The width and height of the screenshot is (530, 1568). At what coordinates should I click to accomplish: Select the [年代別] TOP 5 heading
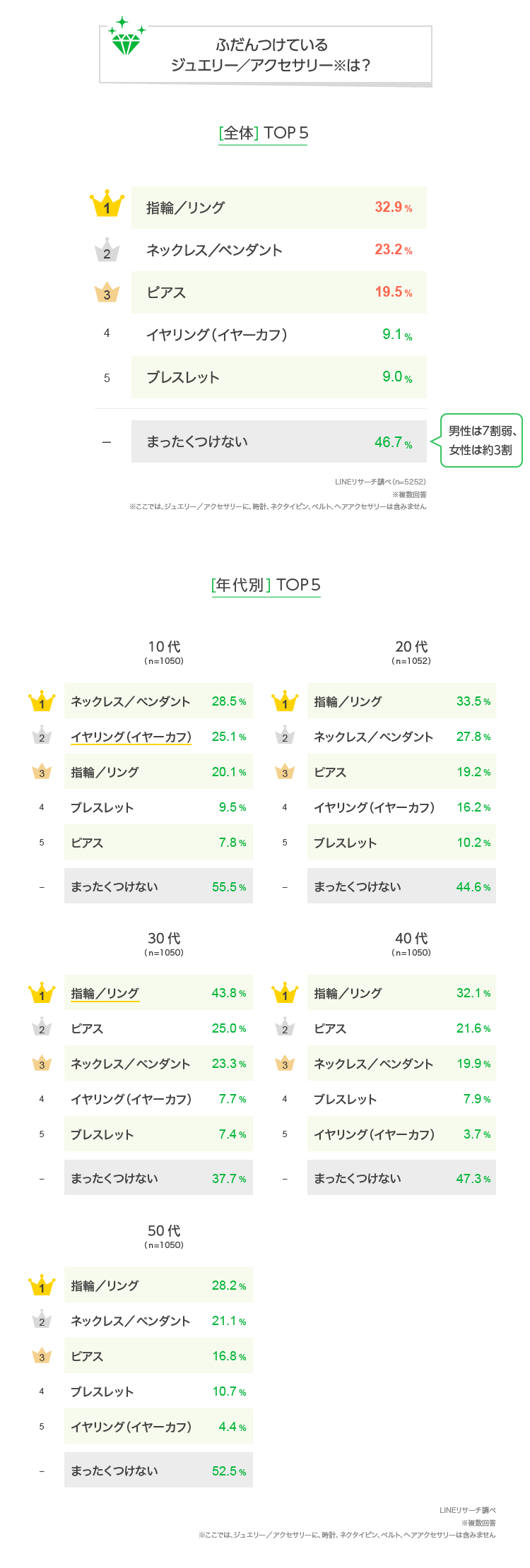[x=266, y=585]
